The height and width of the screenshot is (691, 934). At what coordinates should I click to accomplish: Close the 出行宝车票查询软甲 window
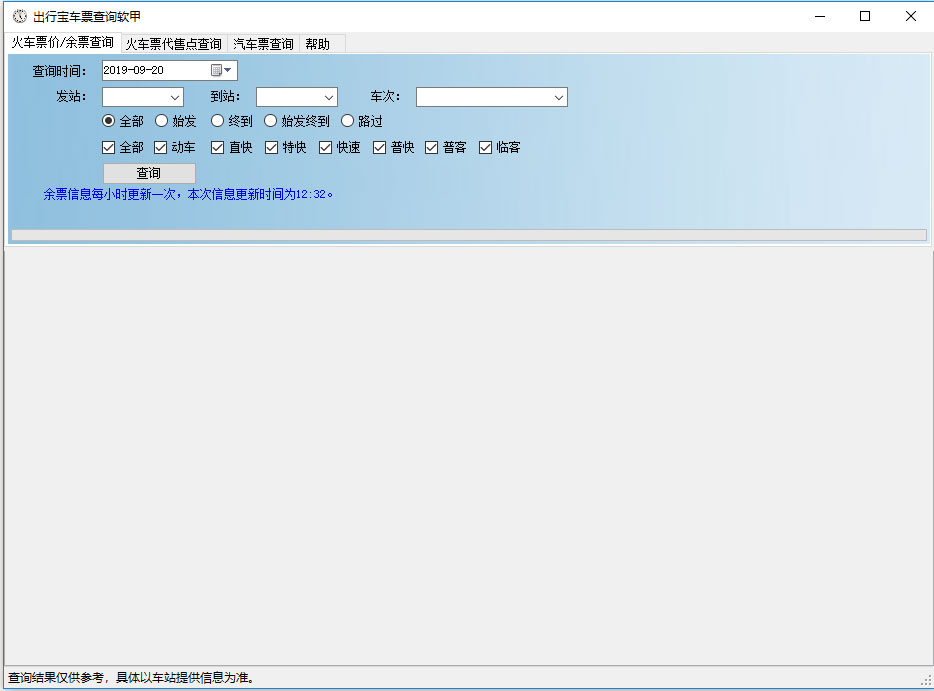[911, 16]
